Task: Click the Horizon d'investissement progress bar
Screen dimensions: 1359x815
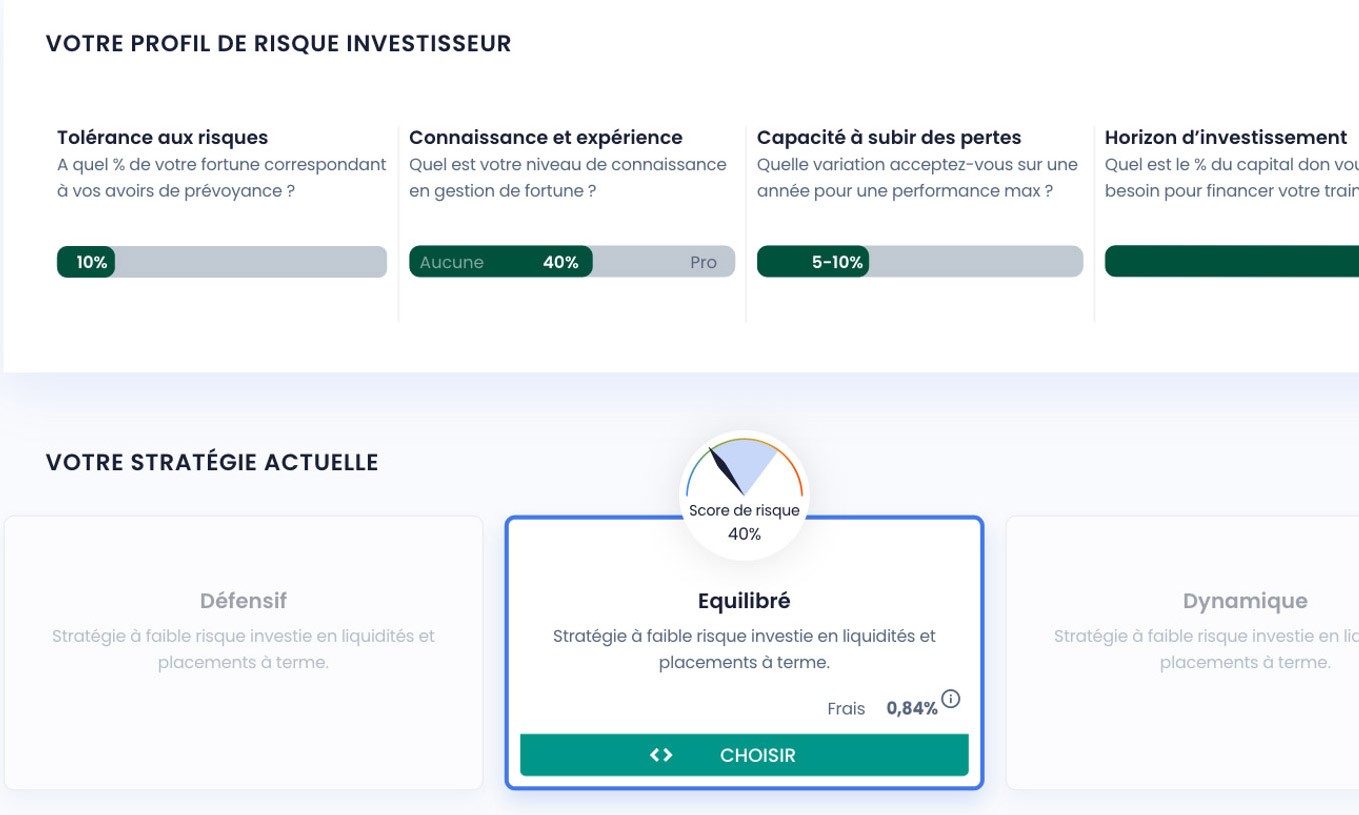Action: [1230, 262]
